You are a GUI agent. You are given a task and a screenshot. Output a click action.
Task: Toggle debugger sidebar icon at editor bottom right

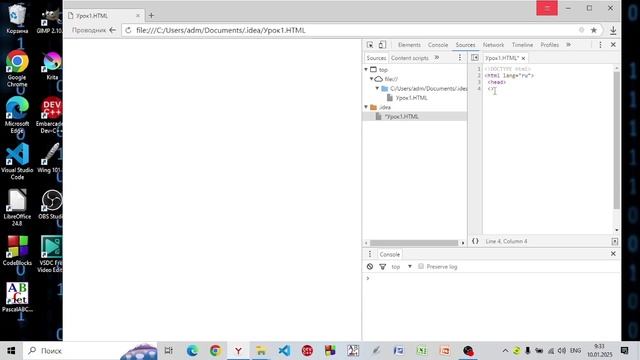(615, 241)
